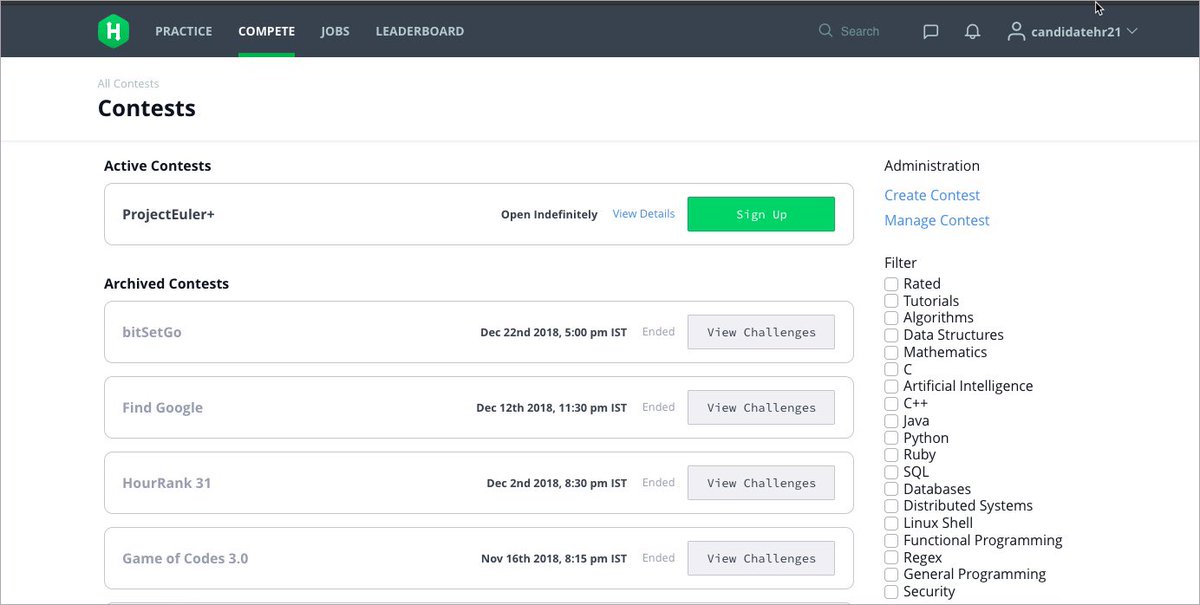View Challenges for Game of Codes 3.0
1200x605 pixels.
tap(761, 558)
